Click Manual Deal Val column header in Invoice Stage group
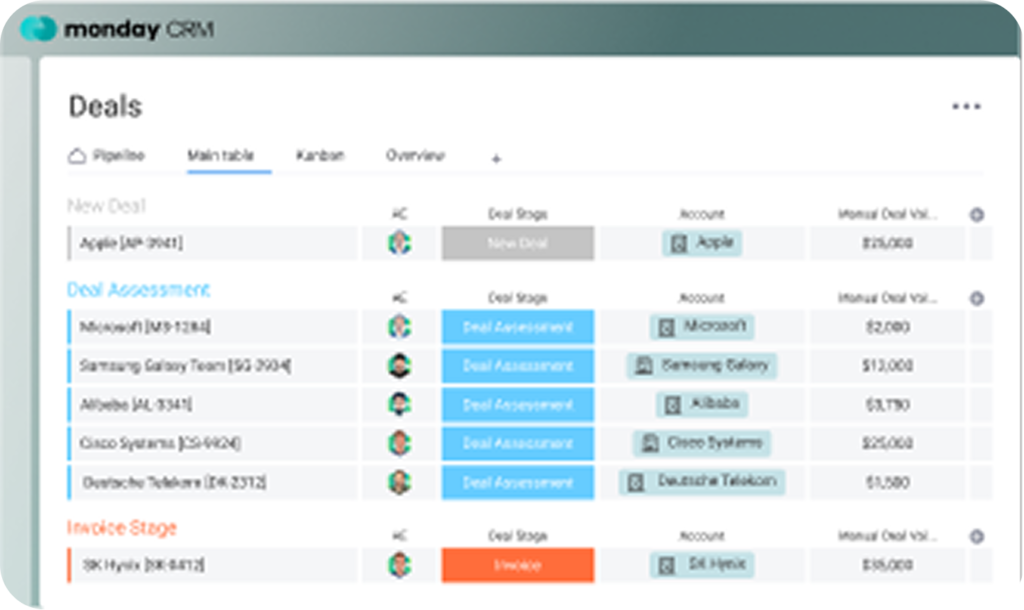1024x610 pixels. coord(888,536)
